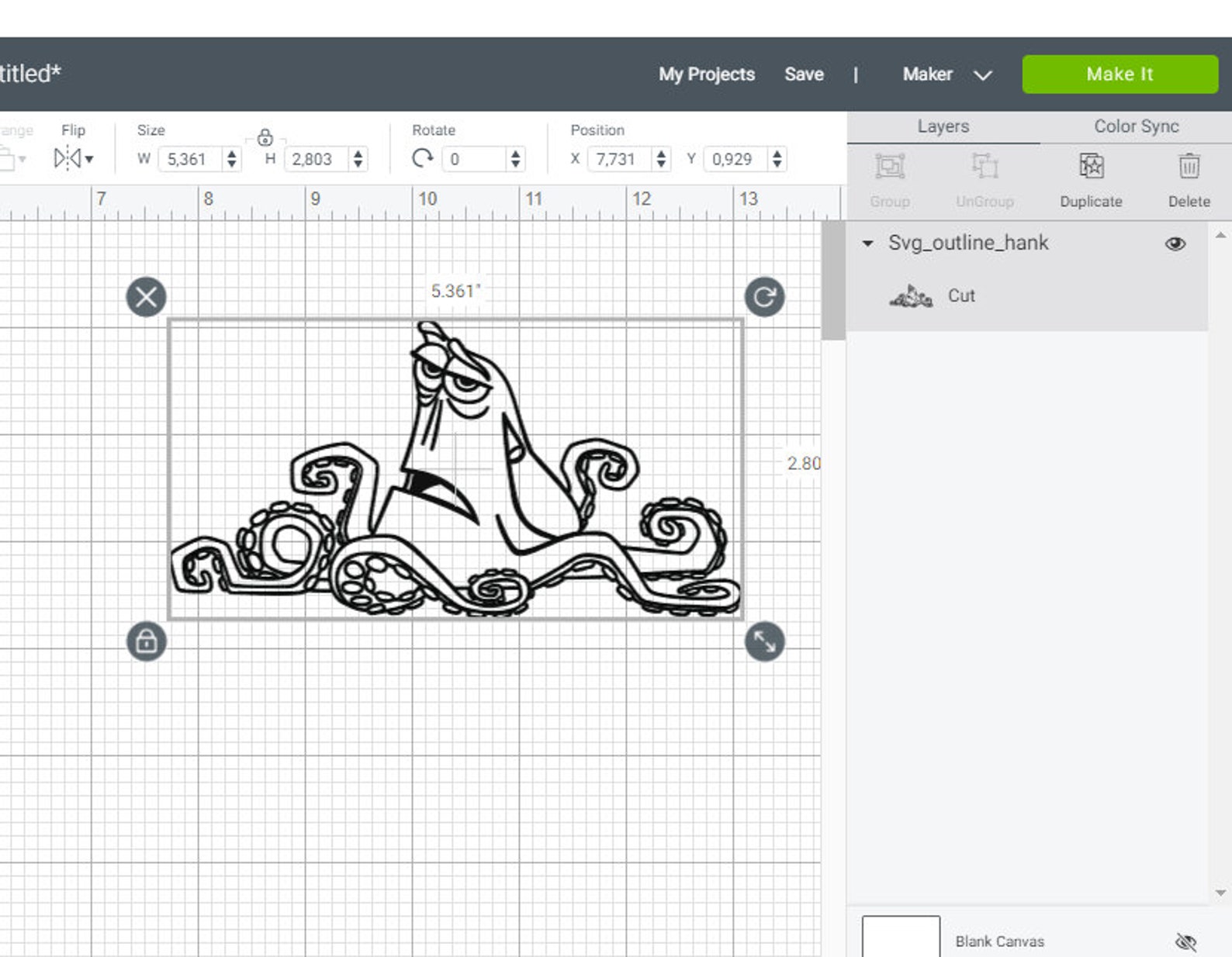
Task: Open the Flip dropdown arrow
Action: pos(89,159)
